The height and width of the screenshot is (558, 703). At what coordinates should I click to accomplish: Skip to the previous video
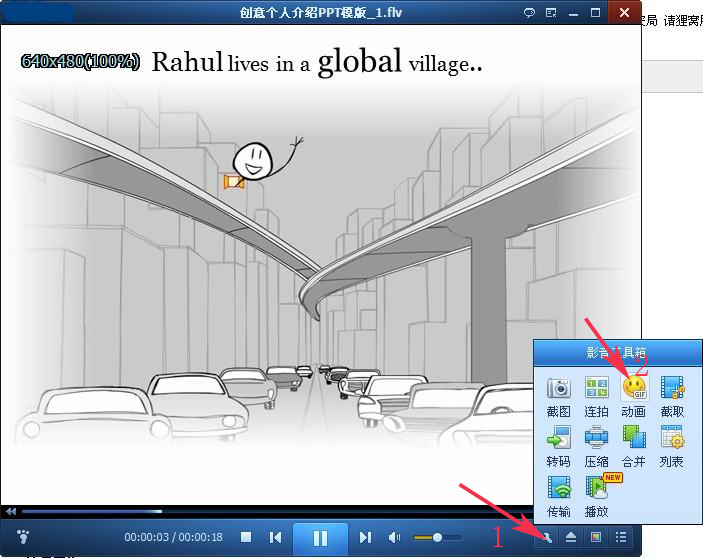[275, 538]
